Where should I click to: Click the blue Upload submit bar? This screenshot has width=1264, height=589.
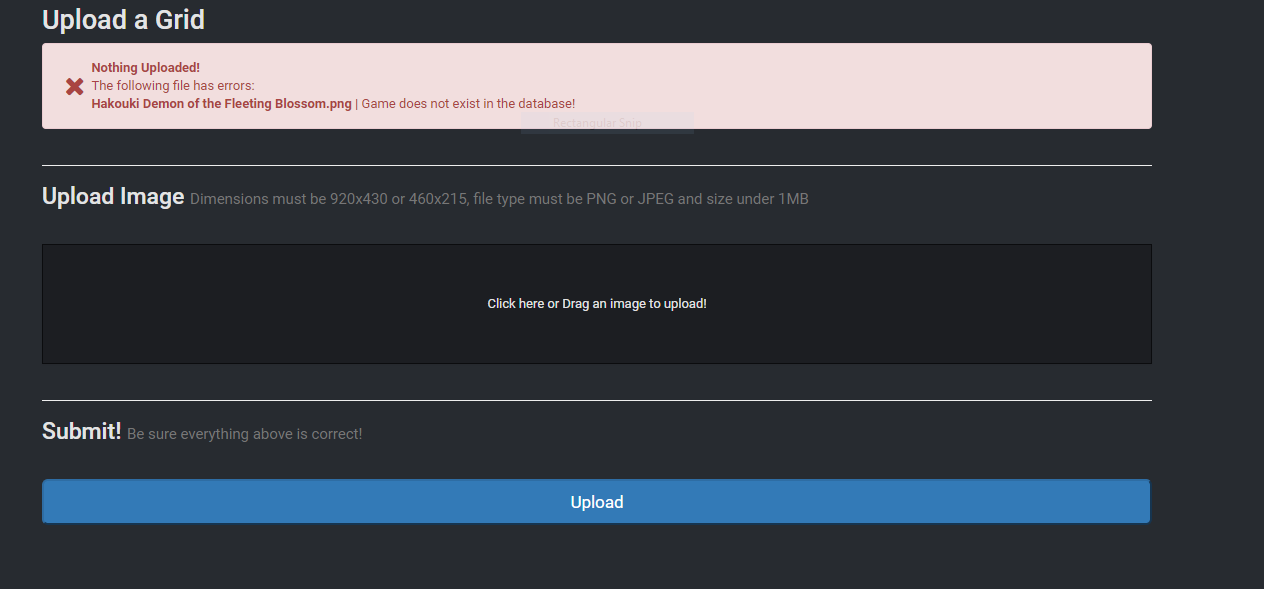point(596,501)
